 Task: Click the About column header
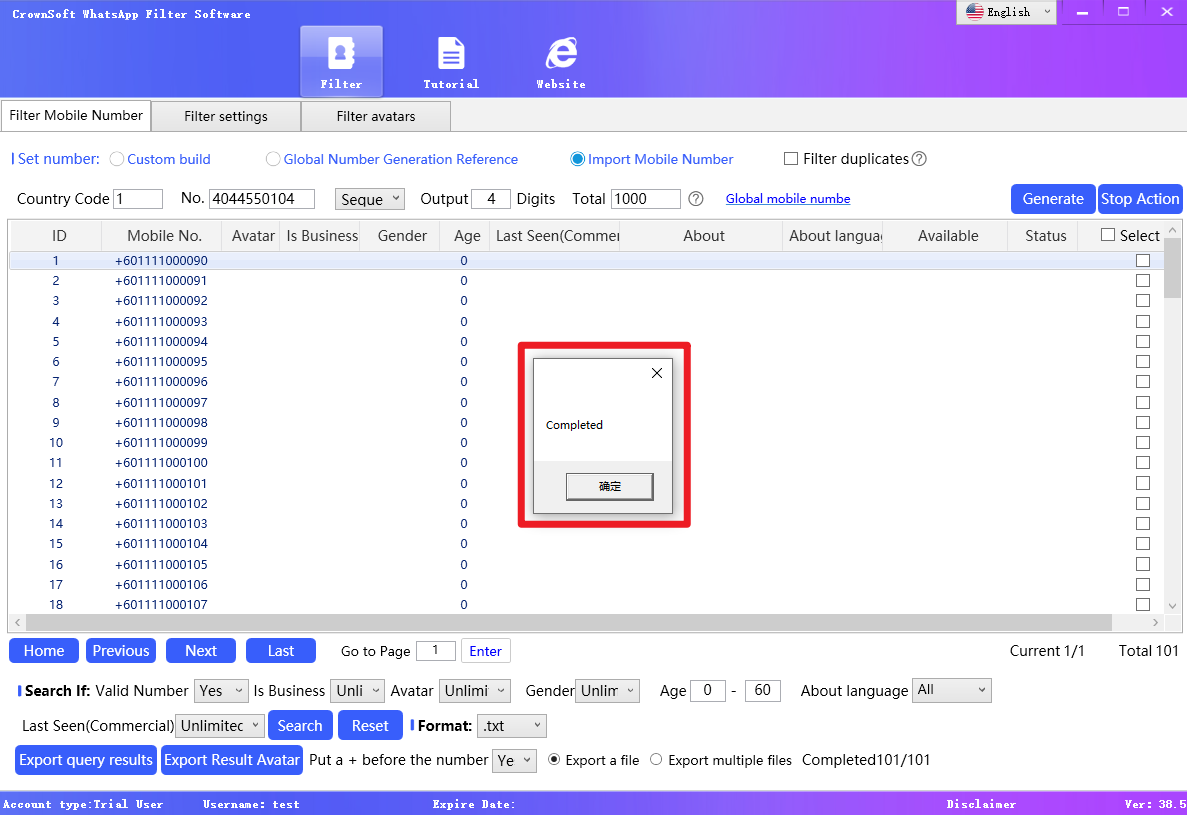click(x=704, y=236)
